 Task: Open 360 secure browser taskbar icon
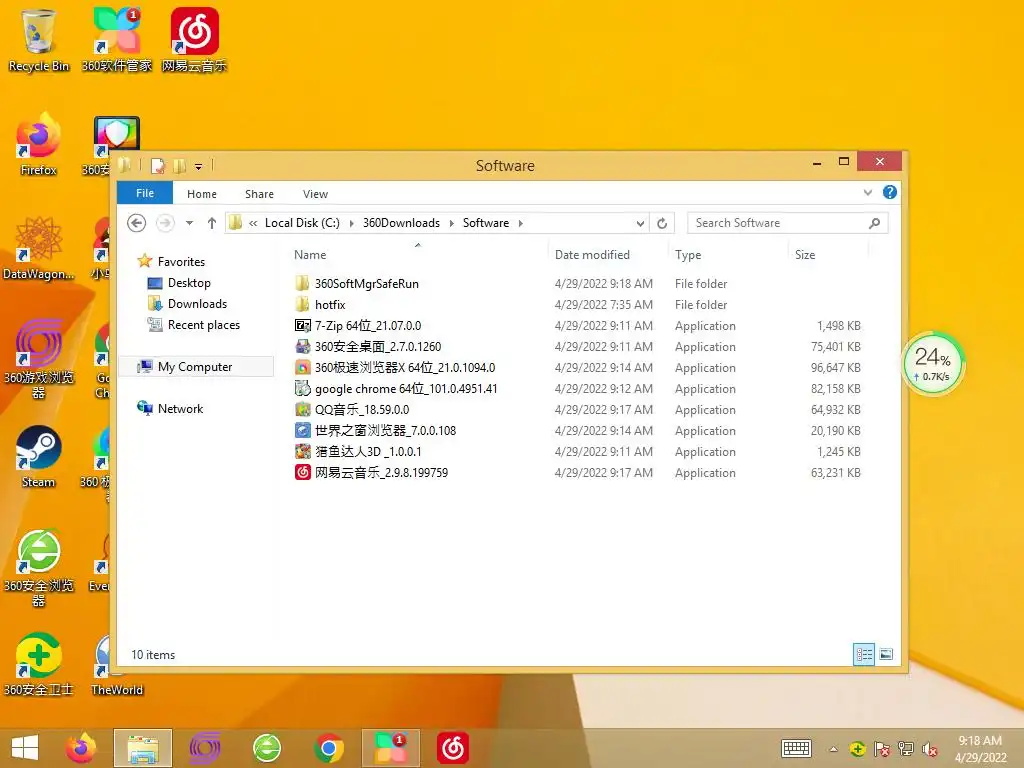tap(266, 748)
